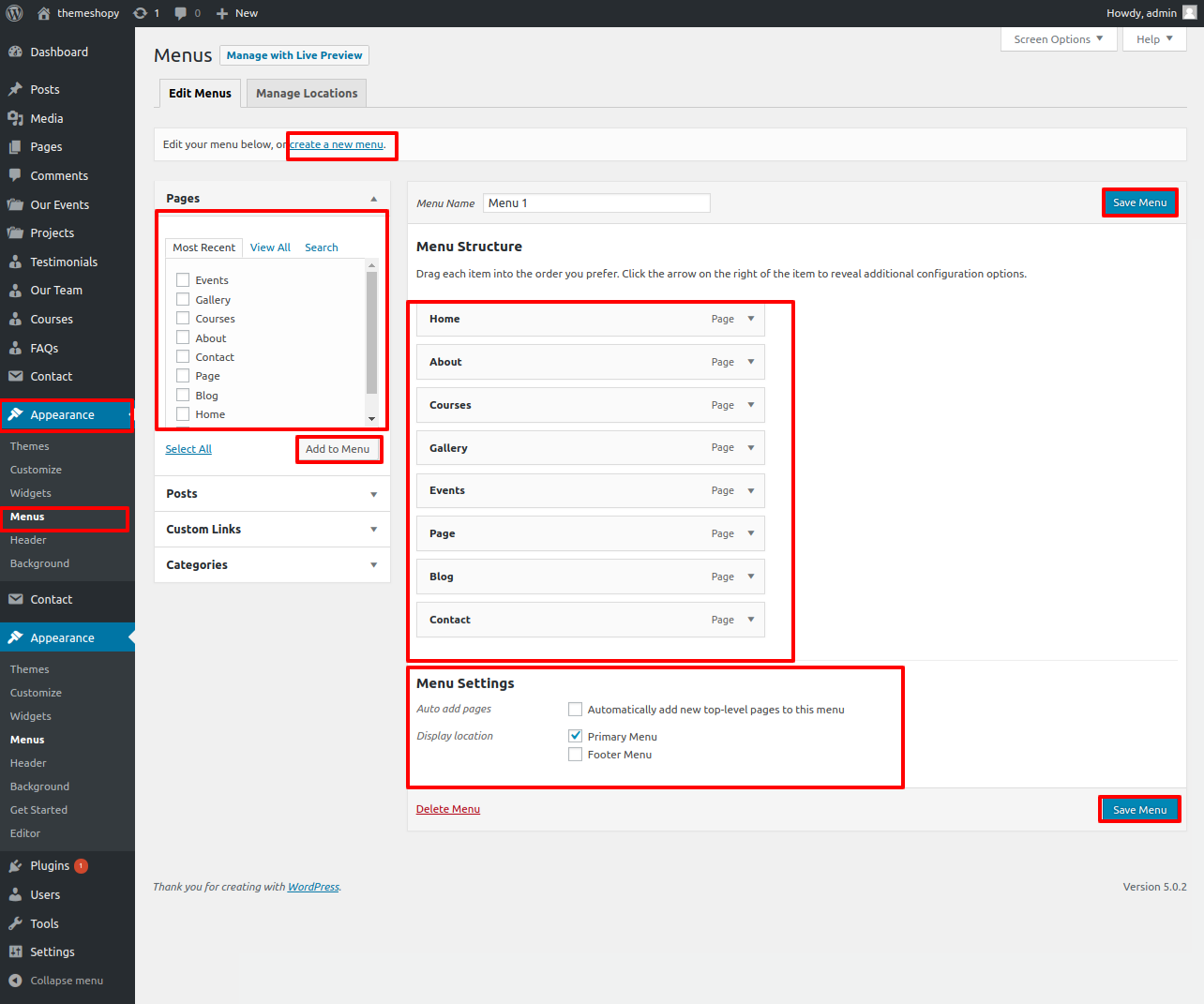Uncheck the Primary Menu display location
Image resolution: width=1204 pixels, height=1004 pixels.
575,736
